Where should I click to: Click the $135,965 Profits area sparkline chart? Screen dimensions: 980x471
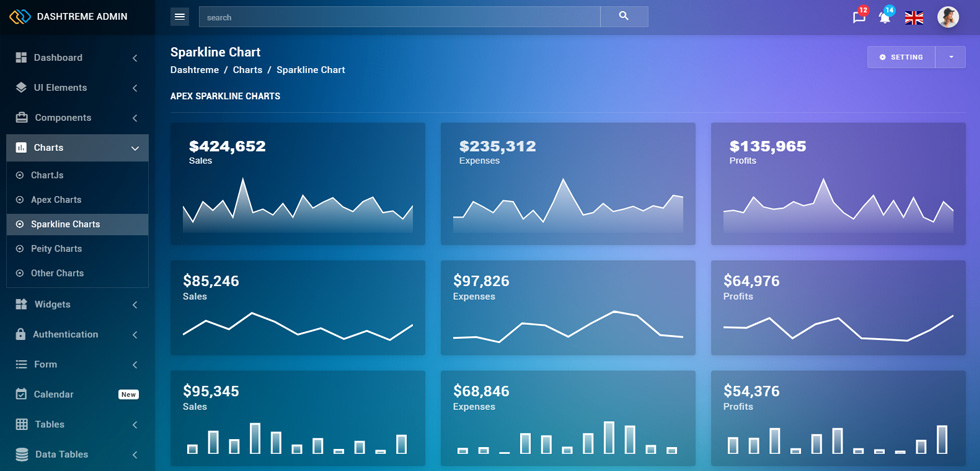coord(838,206)
